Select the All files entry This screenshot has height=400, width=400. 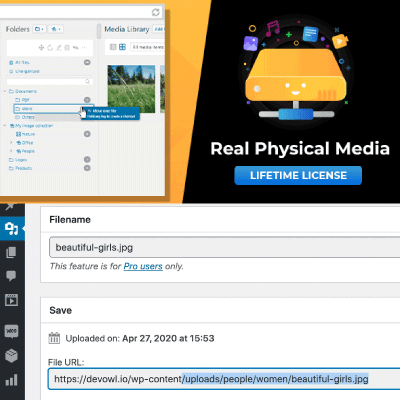(22, 62)
